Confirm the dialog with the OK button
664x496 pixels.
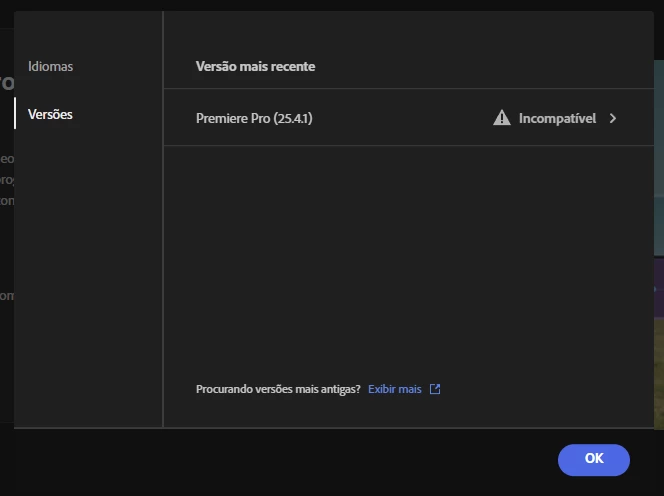pos(594,460)
